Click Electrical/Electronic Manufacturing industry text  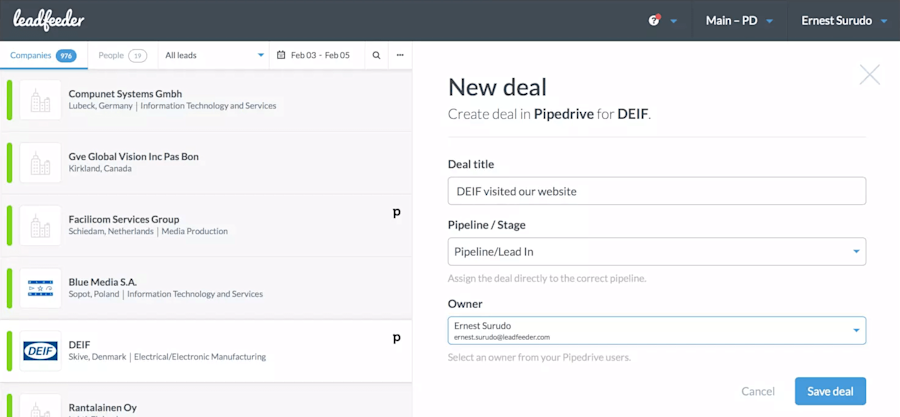point(200,357)
